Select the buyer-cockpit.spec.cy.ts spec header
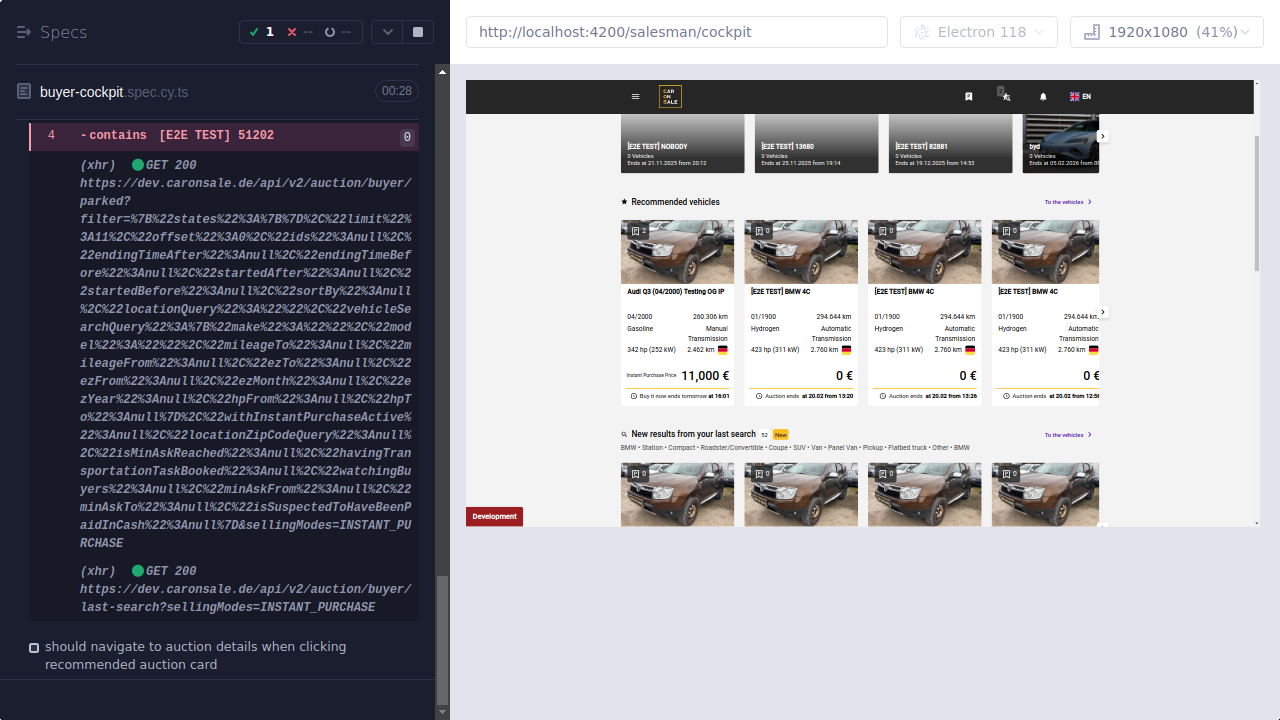This screenshot has width=1280, height=720. [x=112, y=90]
